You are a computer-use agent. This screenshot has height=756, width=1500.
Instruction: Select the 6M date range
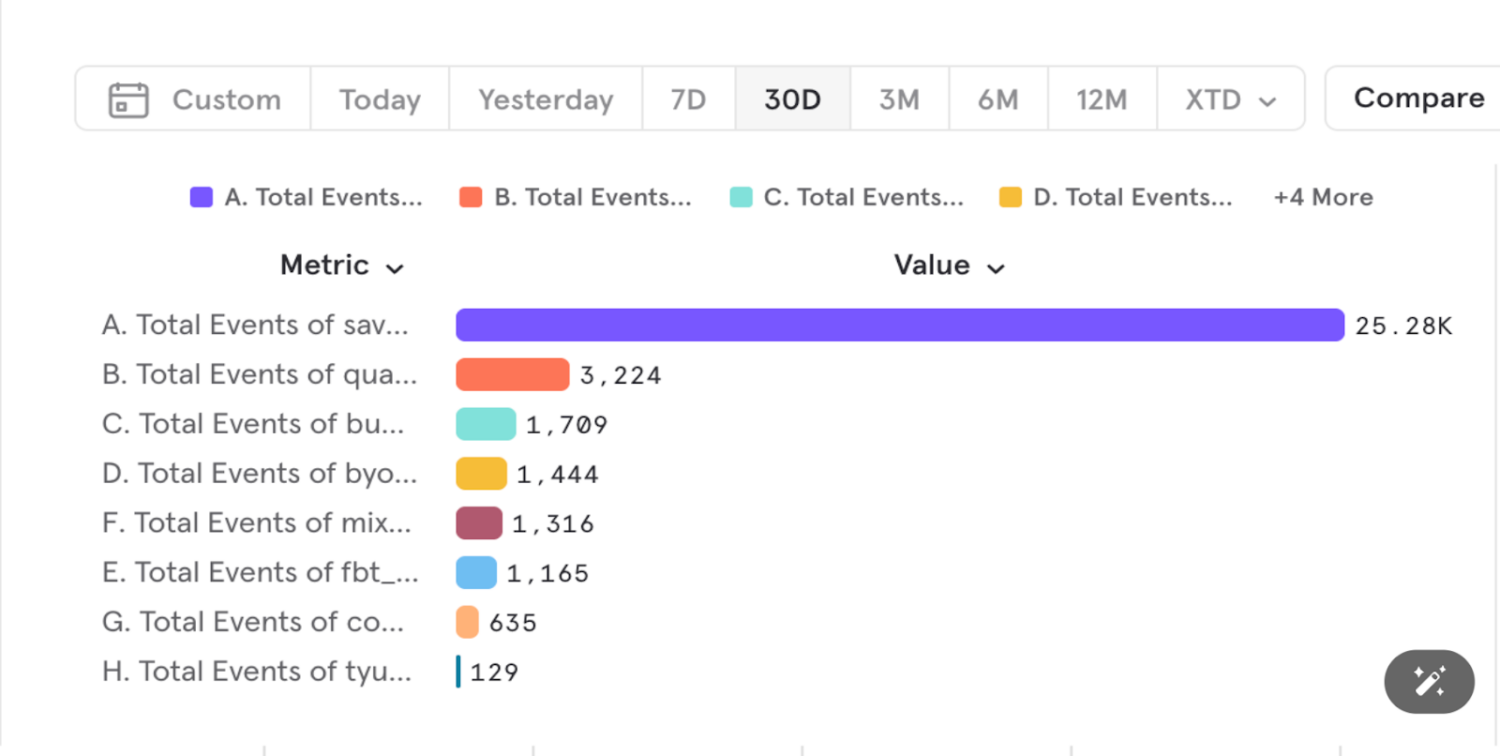[998, 98]
